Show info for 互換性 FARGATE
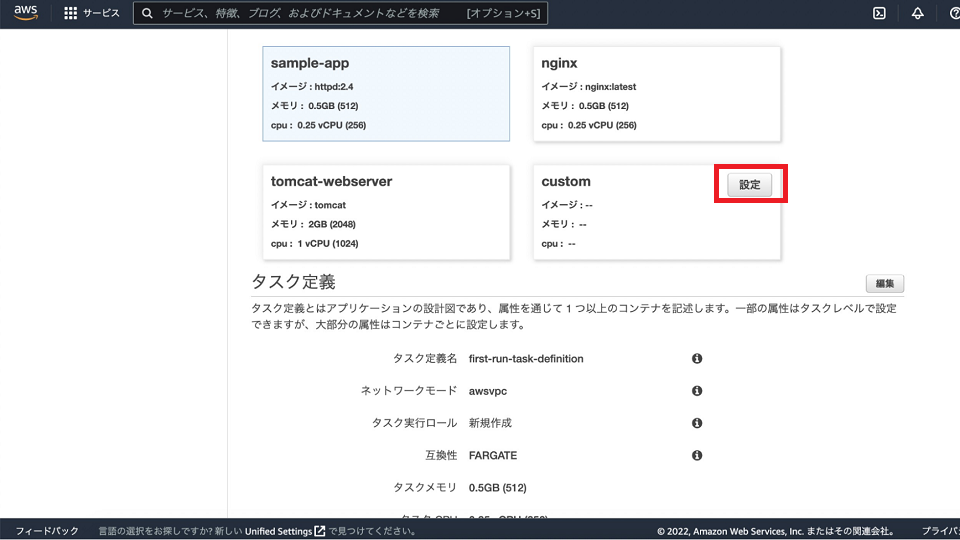This screenshot has width=960, height=540. click(x=697, y=455)
